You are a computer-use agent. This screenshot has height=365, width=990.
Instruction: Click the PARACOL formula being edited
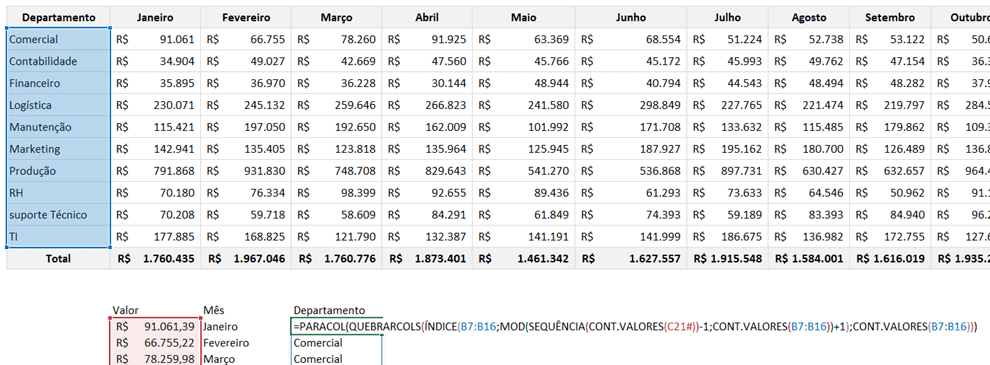(635, 326)
